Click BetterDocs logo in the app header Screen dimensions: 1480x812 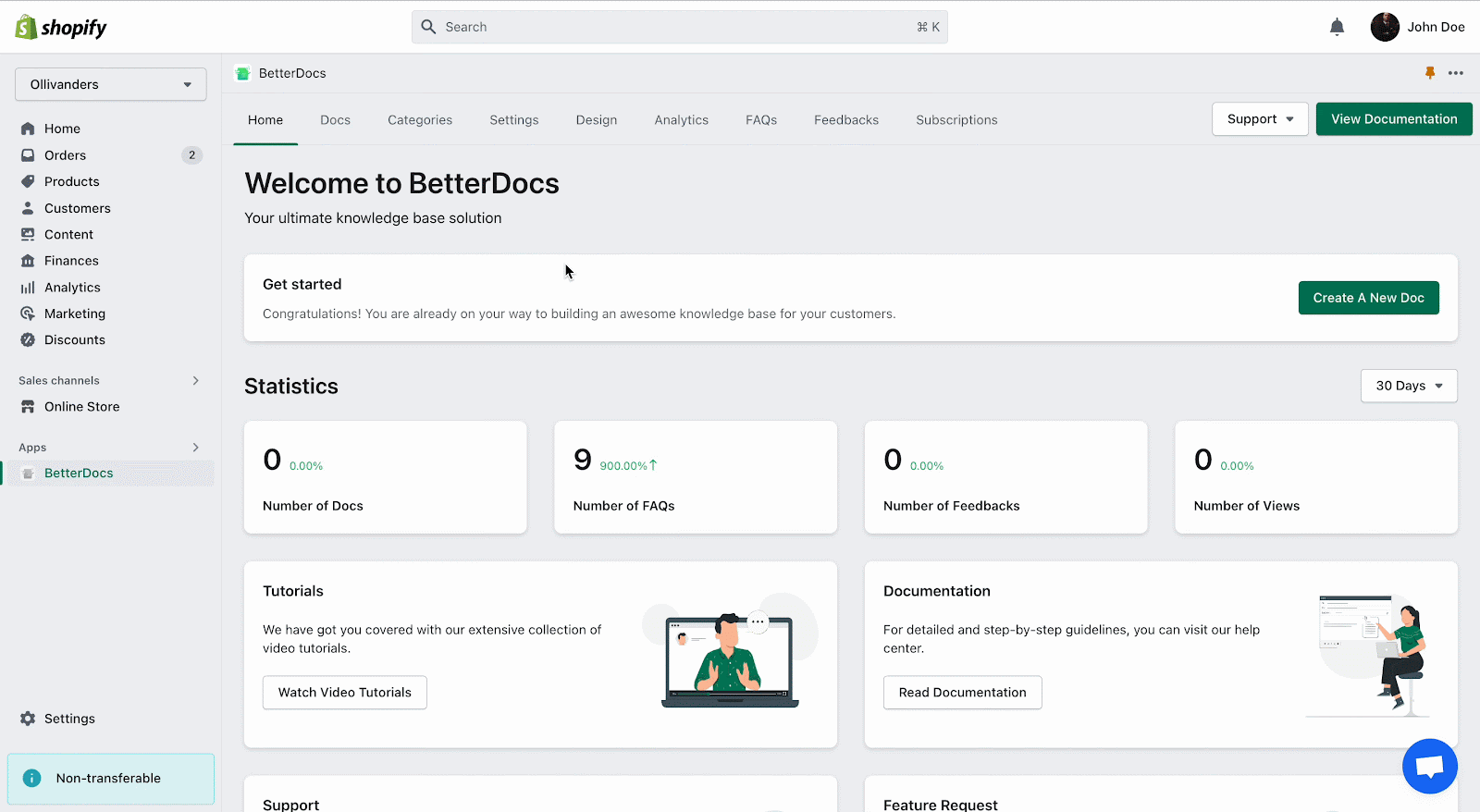(x=242, y=73)
